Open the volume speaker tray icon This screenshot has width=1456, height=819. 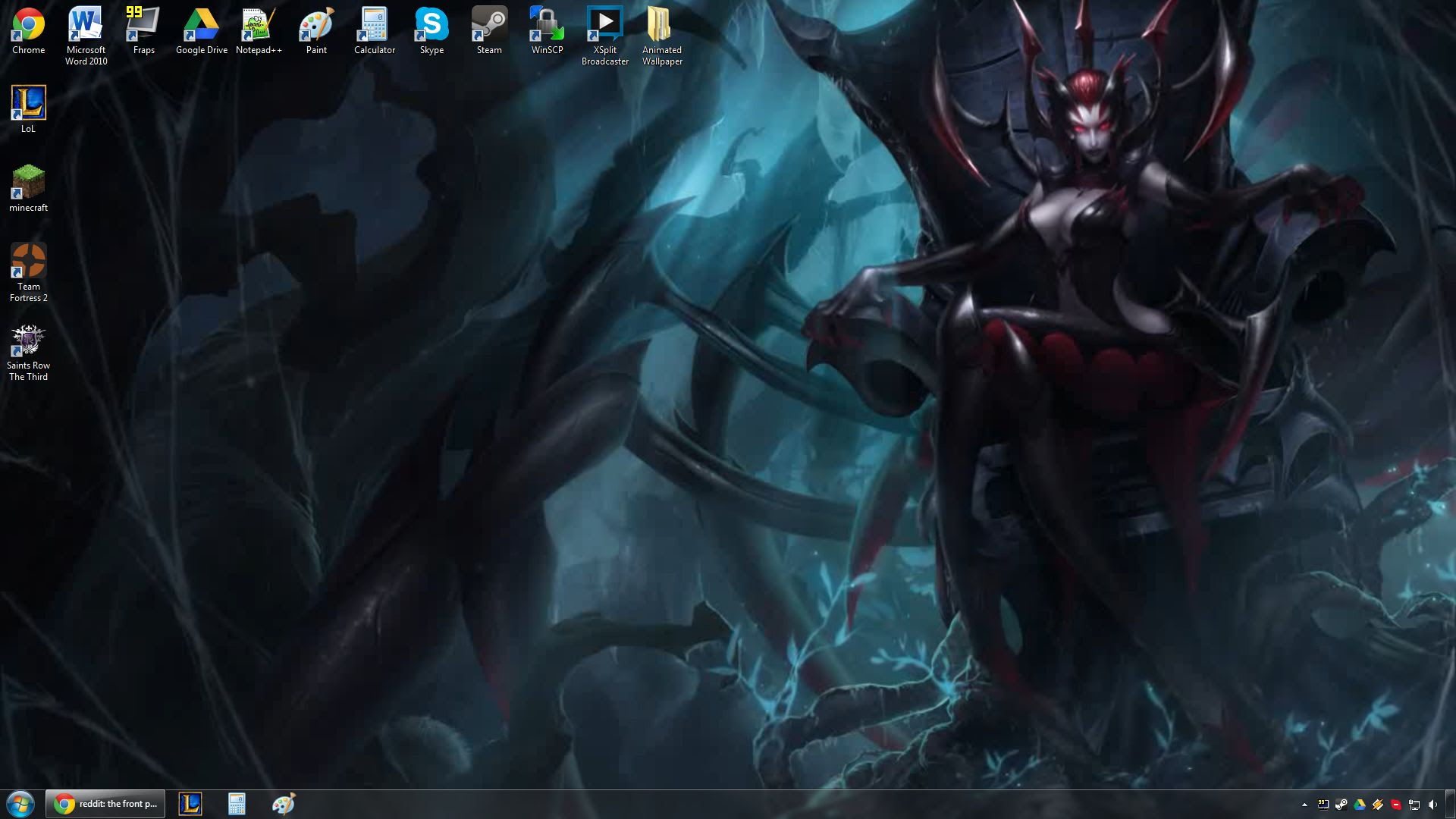pos(1432,805)
